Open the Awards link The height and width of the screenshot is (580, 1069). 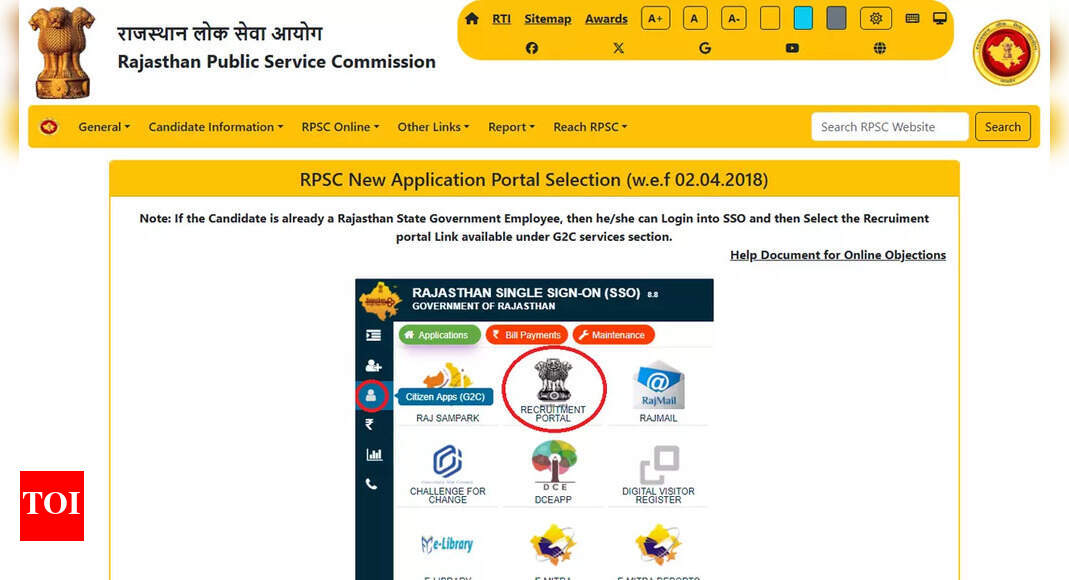(x=606, y=18)
